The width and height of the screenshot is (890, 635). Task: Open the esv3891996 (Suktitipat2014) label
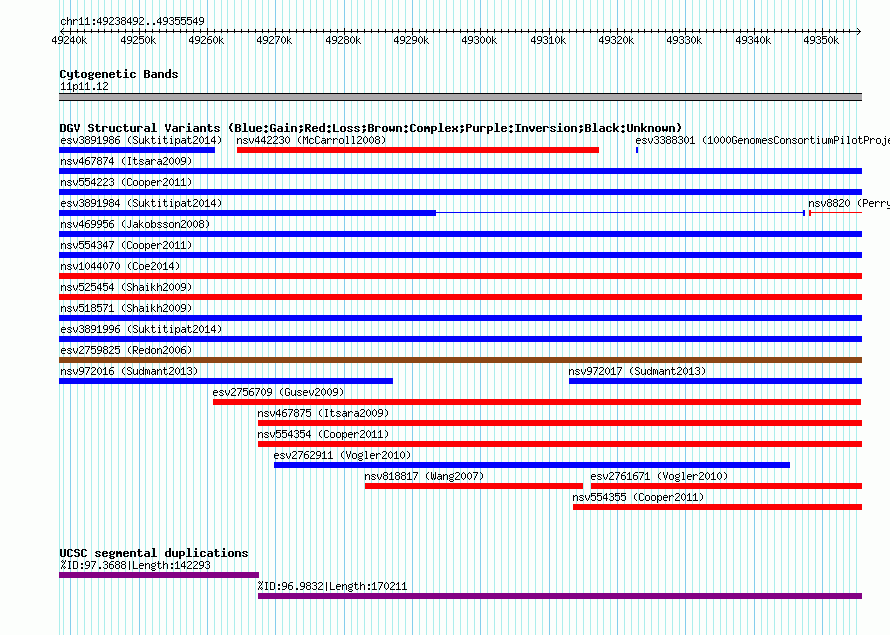click(x=141, y=329)
